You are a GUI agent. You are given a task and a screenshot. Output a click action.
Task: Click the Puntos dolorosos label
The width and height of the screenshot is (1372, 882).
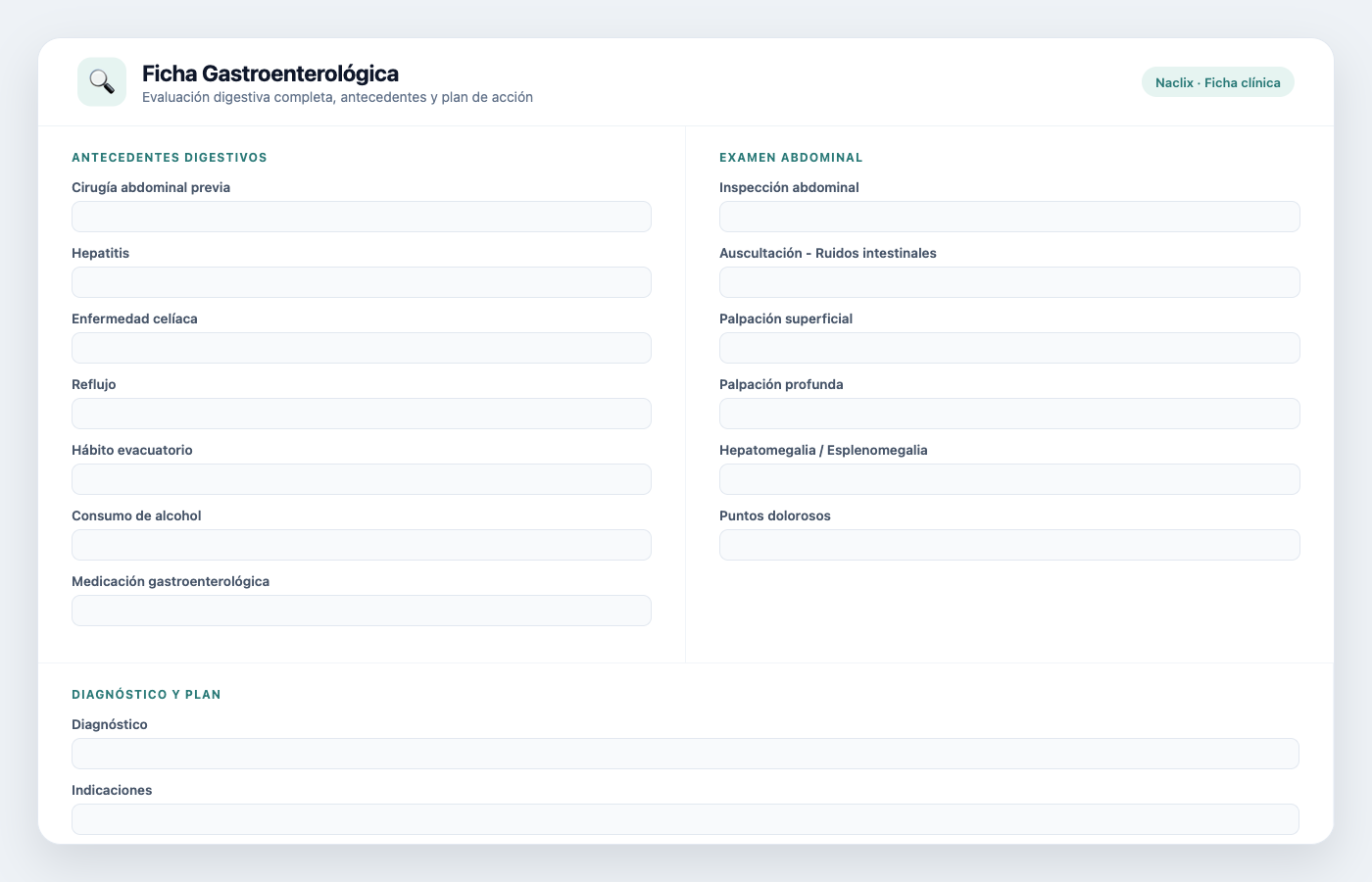775,515
